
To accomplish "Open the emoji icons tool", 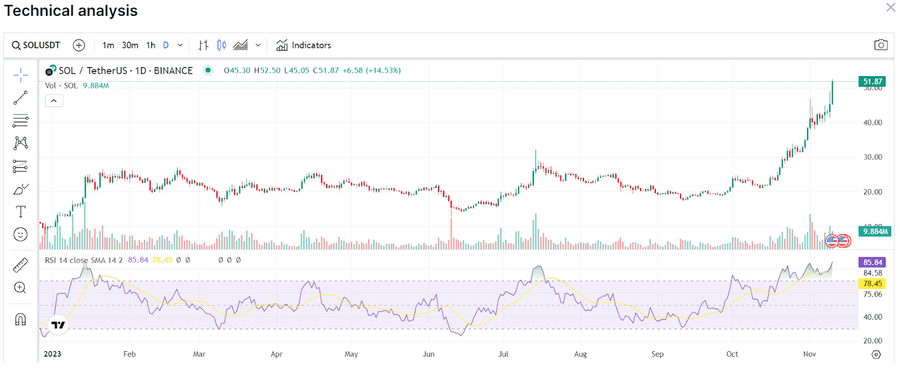I will [x=21, y=234].
